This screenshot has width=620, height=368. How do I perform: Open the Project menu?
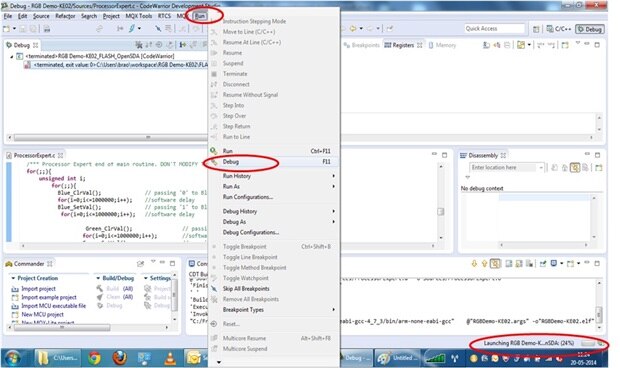pyautogui.click(x=111, y=16)
